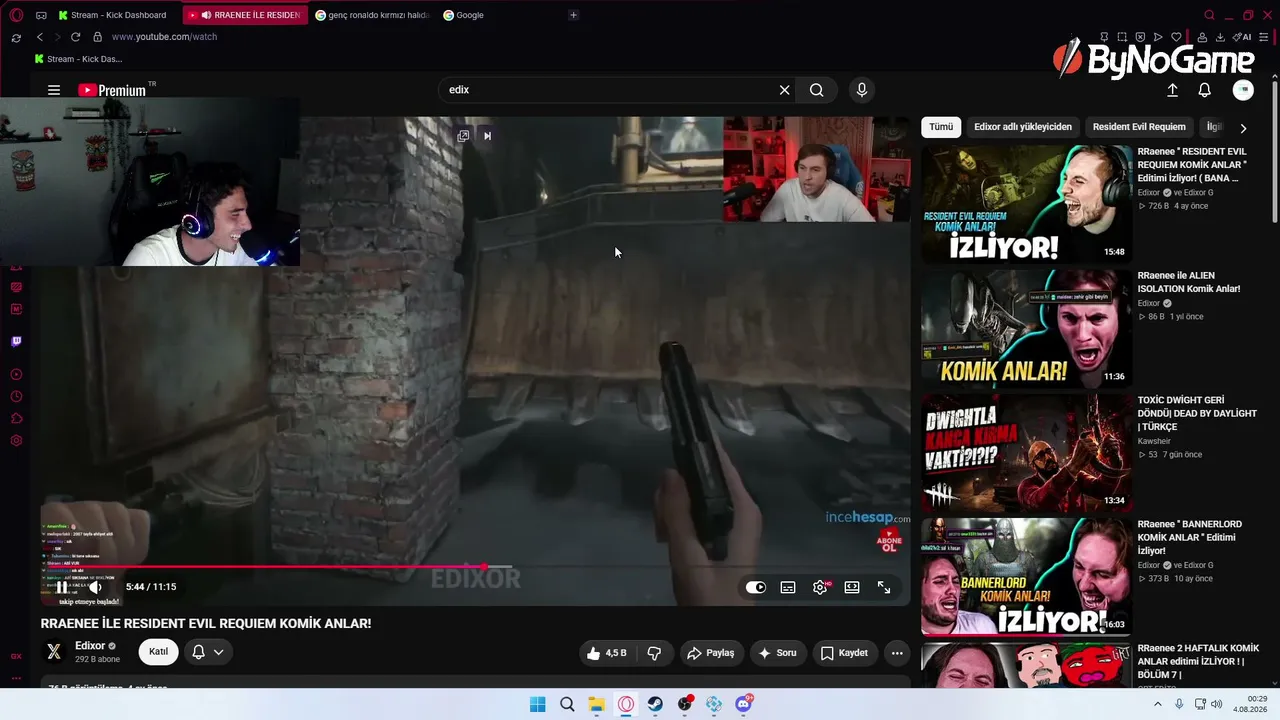The image size is (1280, 720).
Task: Clear the search box text
Action: 785,90
